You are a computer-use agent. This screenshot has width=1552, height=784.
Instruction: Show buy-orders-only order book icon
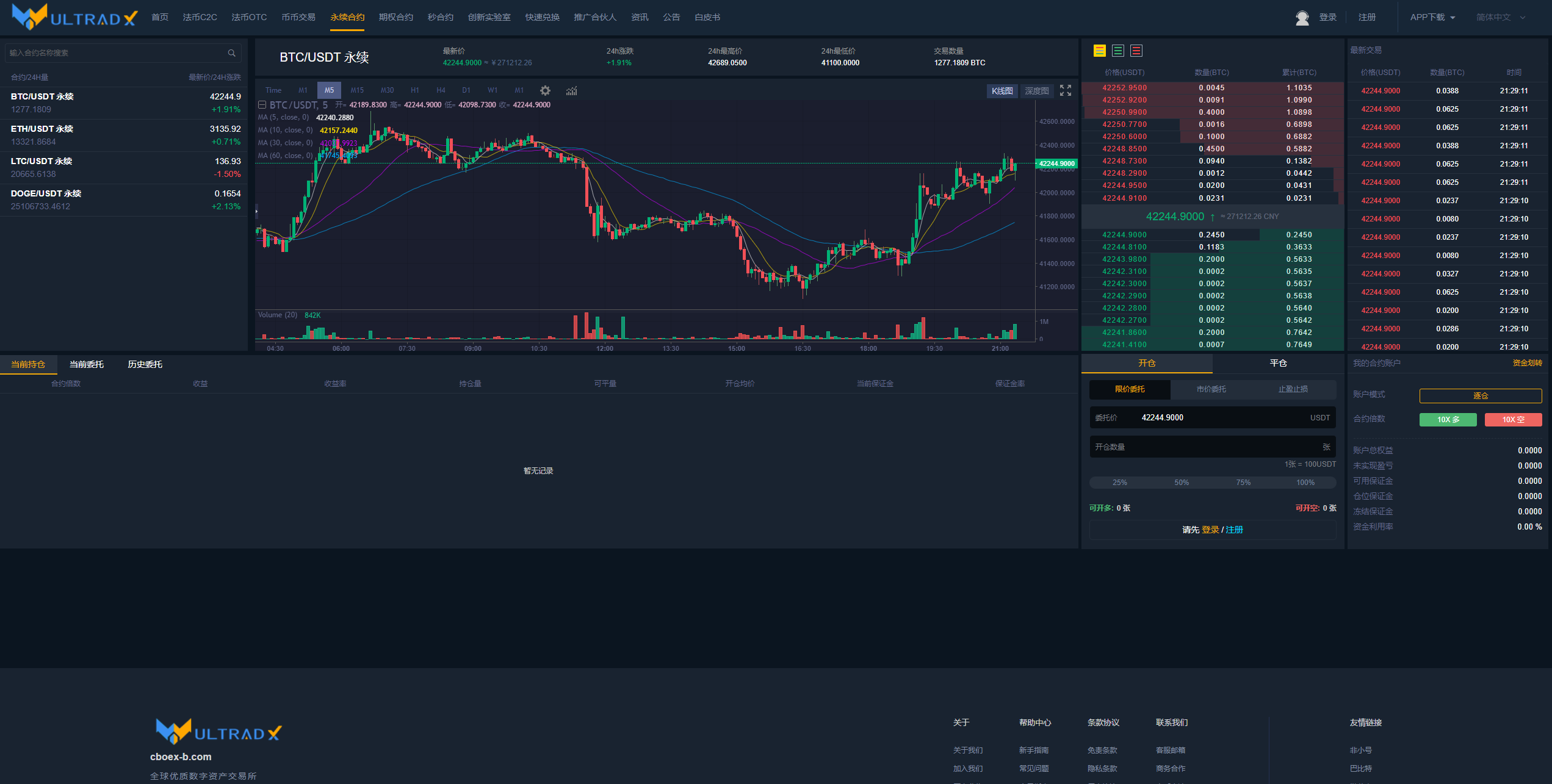(1117, 51)
